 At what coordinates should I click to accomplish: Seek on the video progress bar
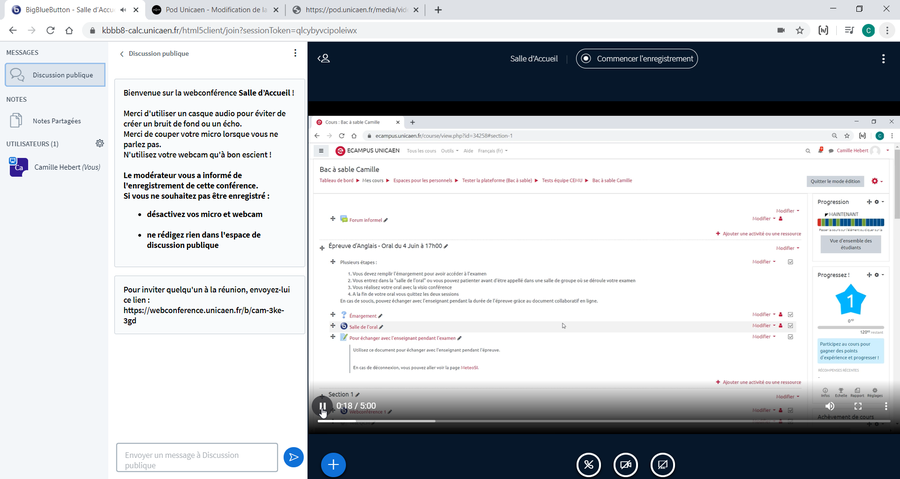606,421
